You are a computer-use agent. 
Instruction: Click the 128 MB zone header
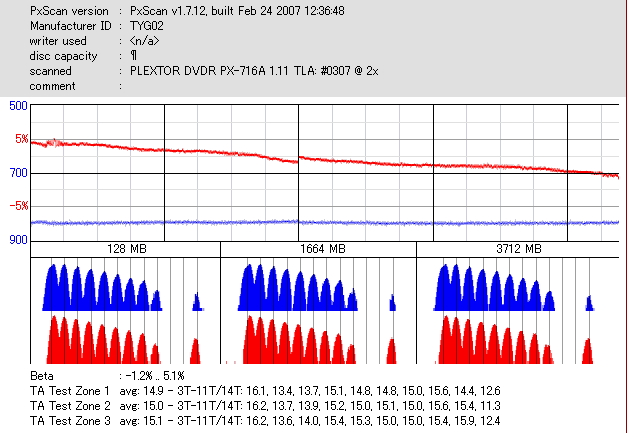[126, 249]
